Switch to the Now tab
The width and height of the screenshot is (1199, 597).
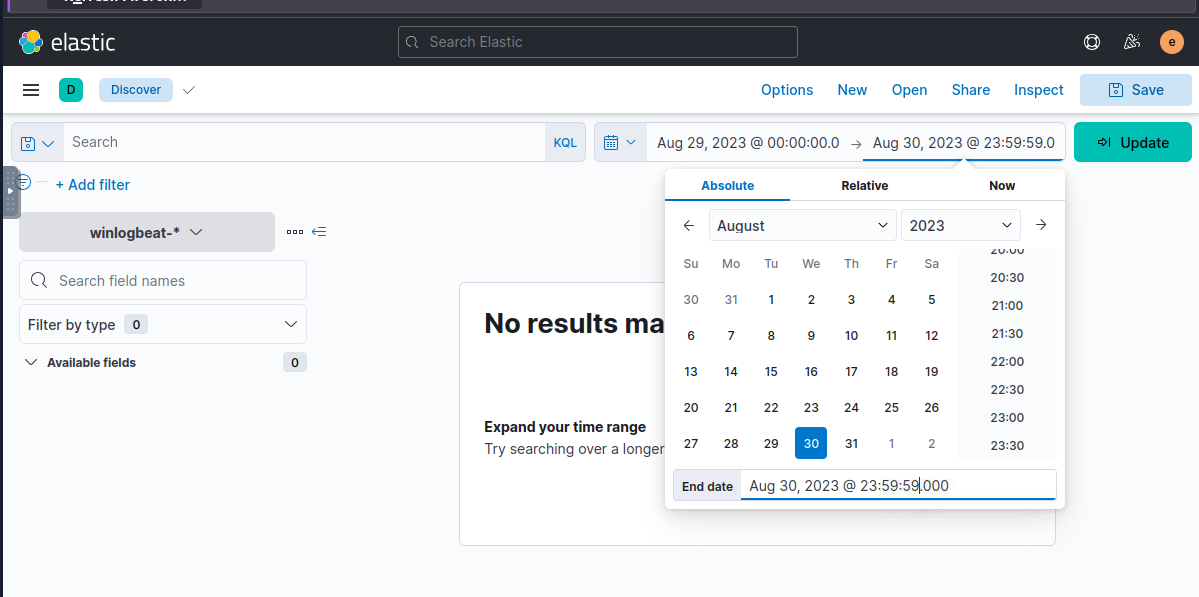(x=1001, y=186)
